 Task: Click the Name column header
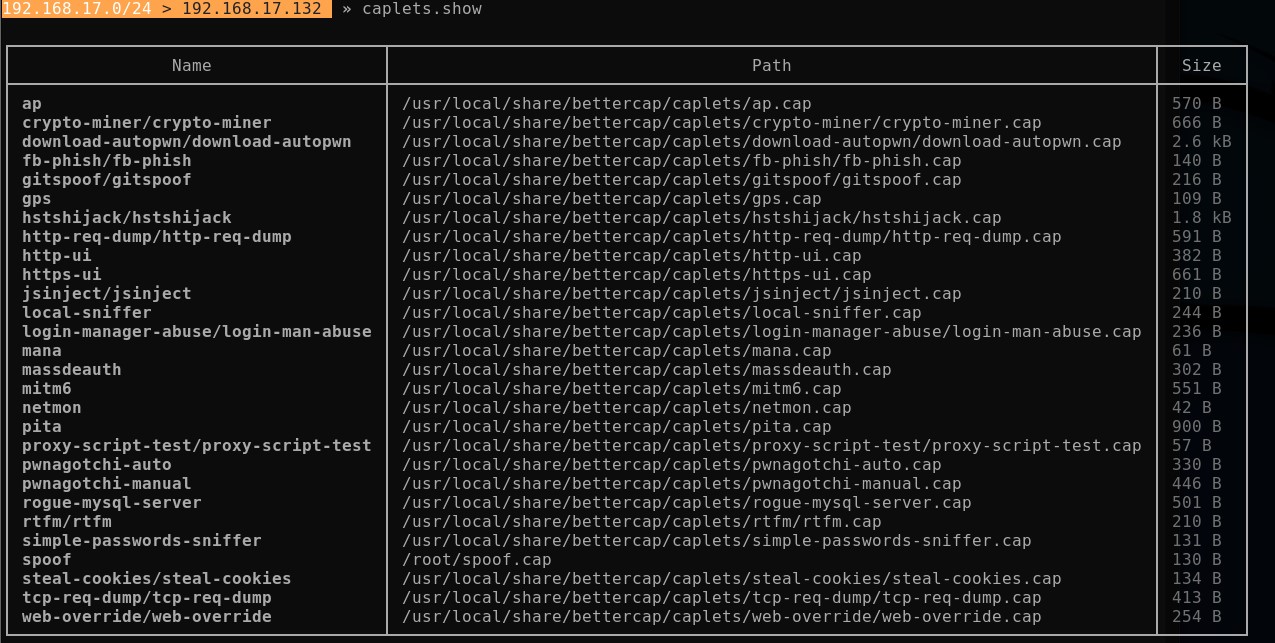[x=191, y=65]
